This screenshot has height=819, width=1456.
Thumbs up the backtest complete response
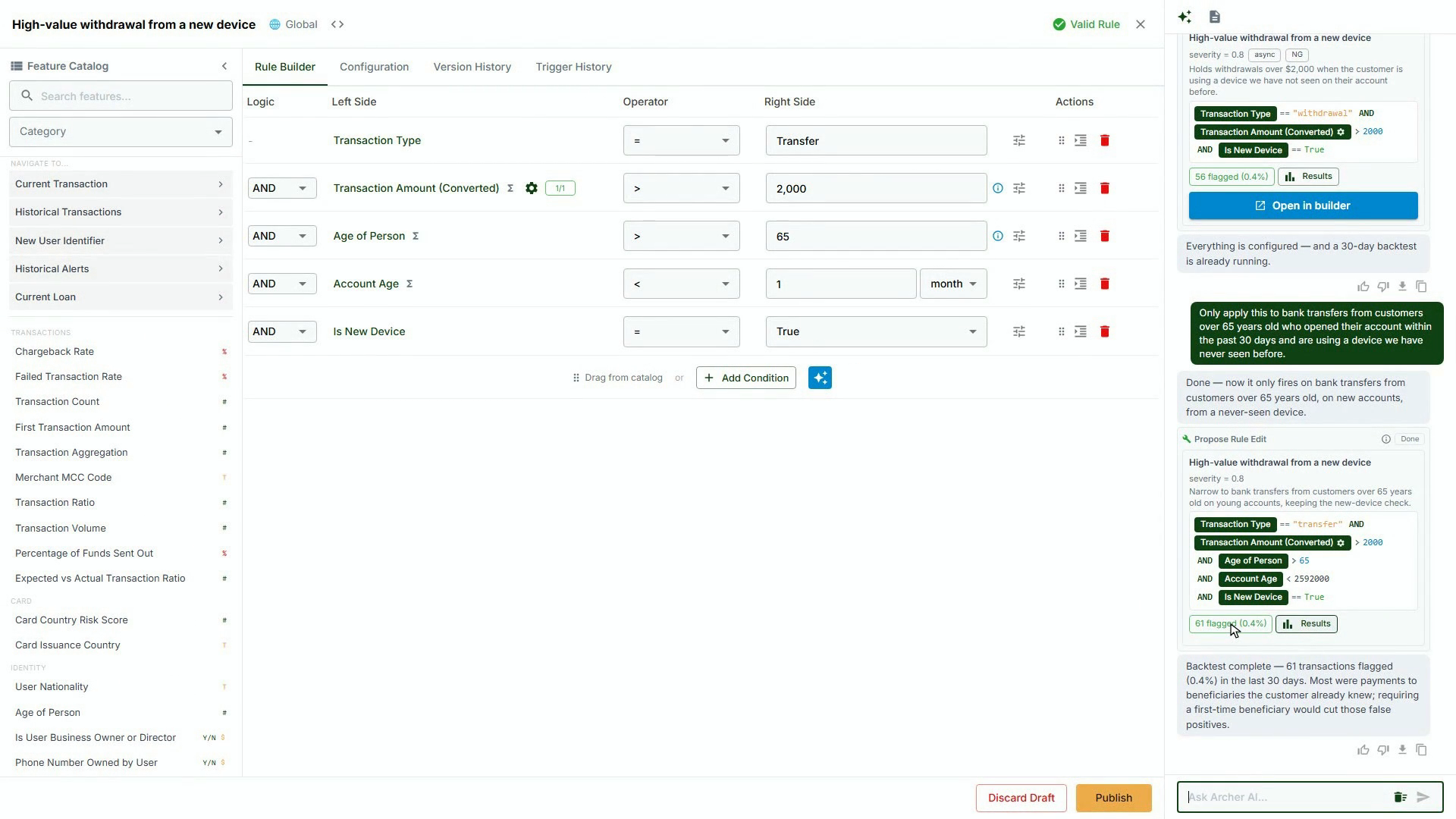1363,750
